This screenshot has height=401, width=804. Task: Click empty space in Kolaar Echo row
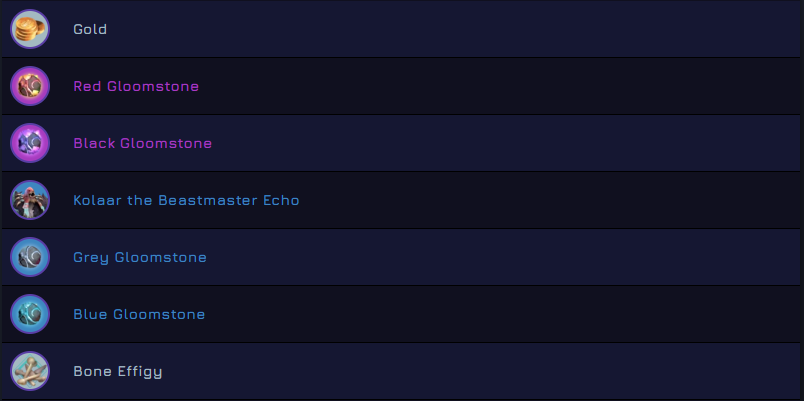tap(550, 200)
